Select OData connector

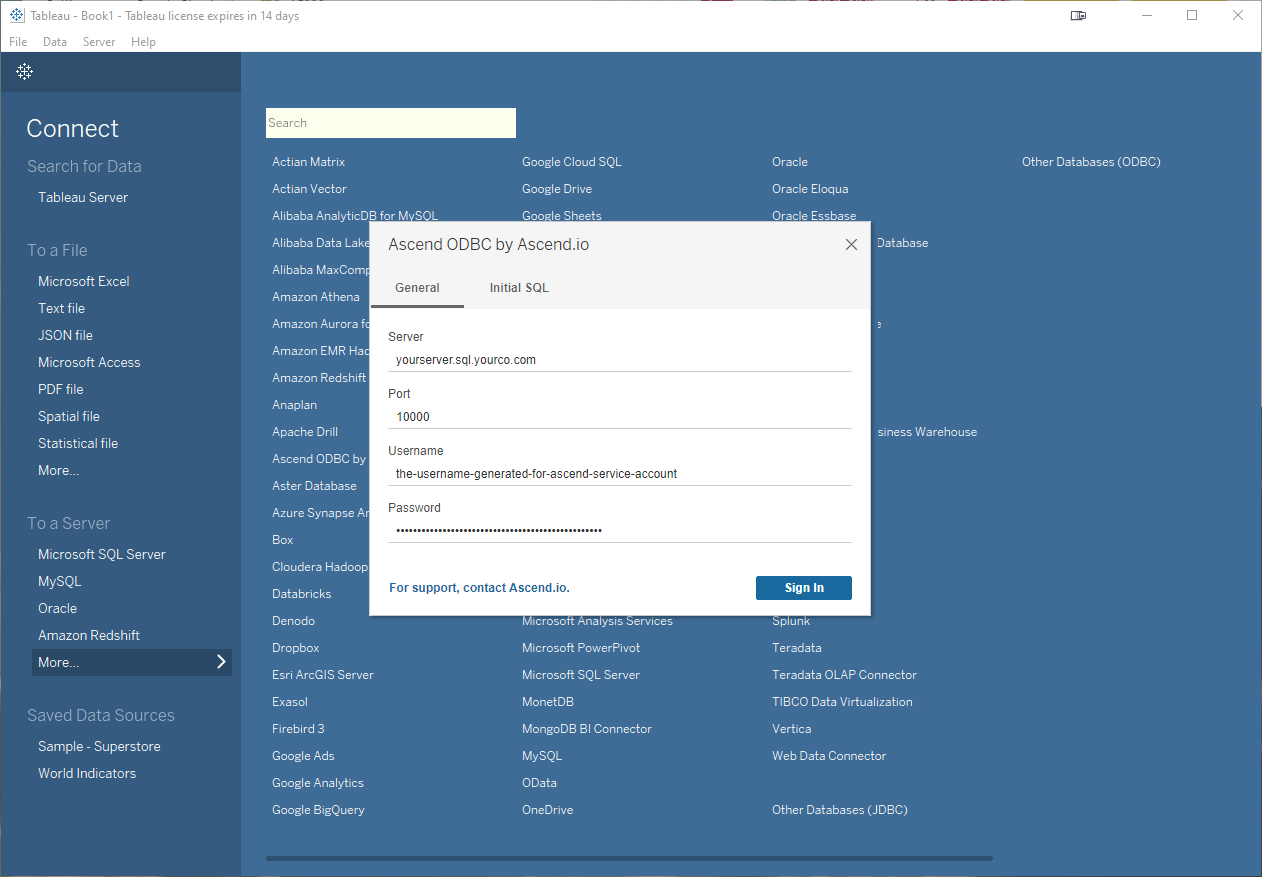coord(539,783)
